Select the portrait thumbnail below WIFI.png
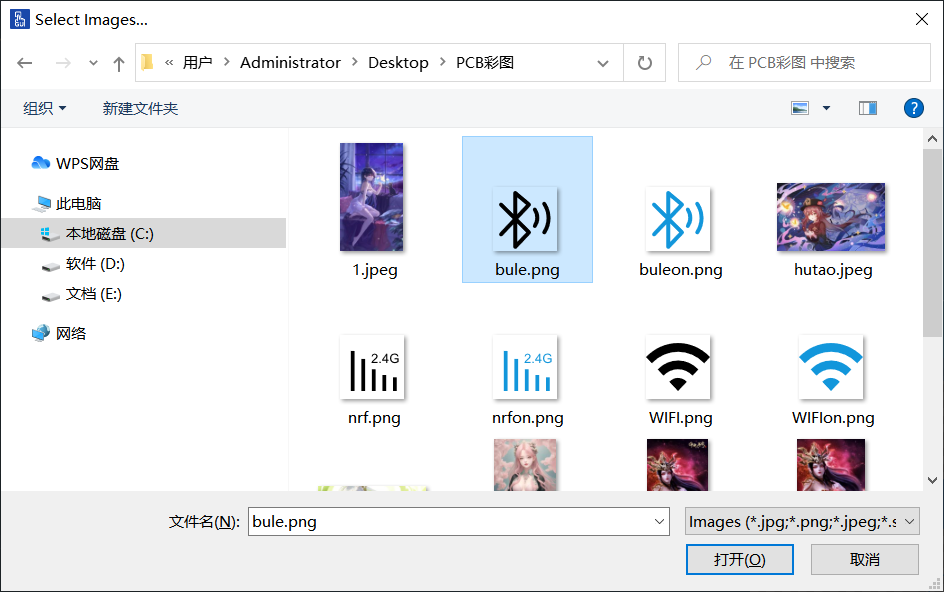Screen dimensions: 944x592 point(677,464)
